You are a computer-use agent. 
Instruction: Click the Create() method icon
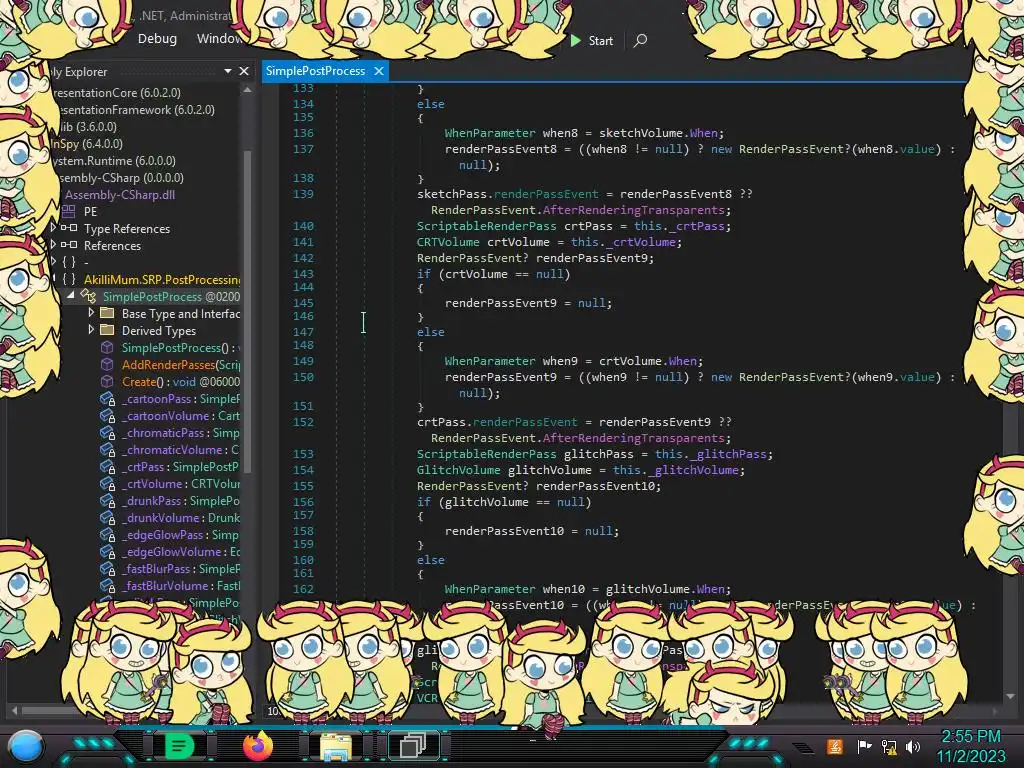[107, 381]
